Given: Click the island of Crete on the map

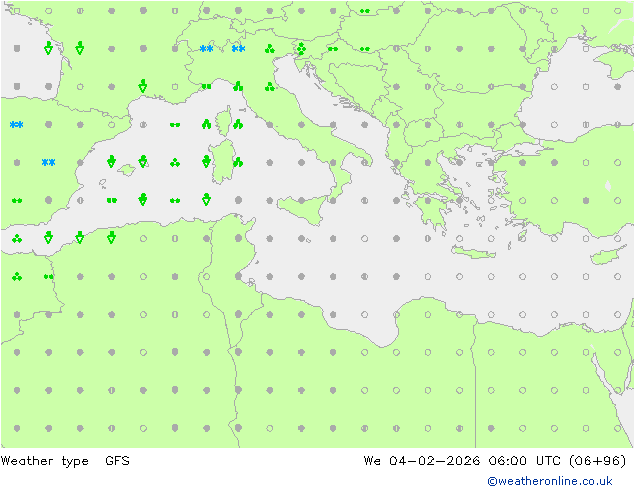Looking at the screenshot, I should tap(473, 252).
